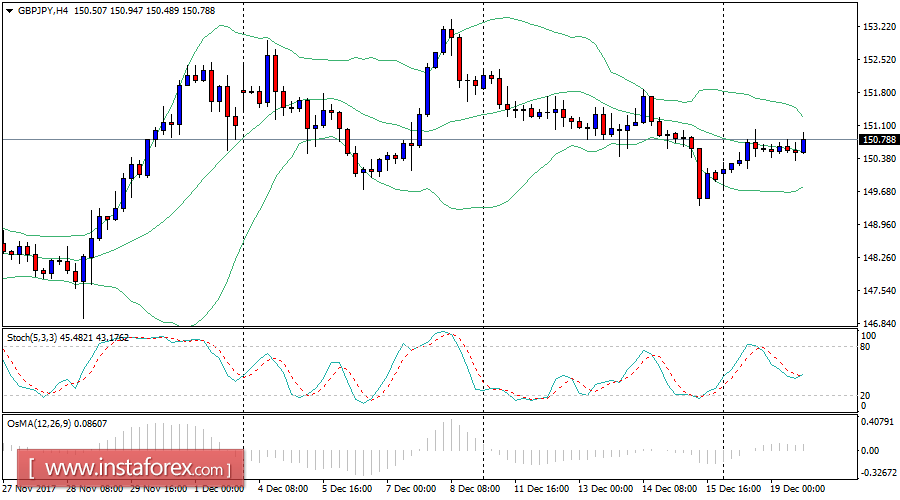The width and height of the screenshot is (900, 500).
Task: Click the 19 Dec 00:00 time label
Action: point(798,489)
